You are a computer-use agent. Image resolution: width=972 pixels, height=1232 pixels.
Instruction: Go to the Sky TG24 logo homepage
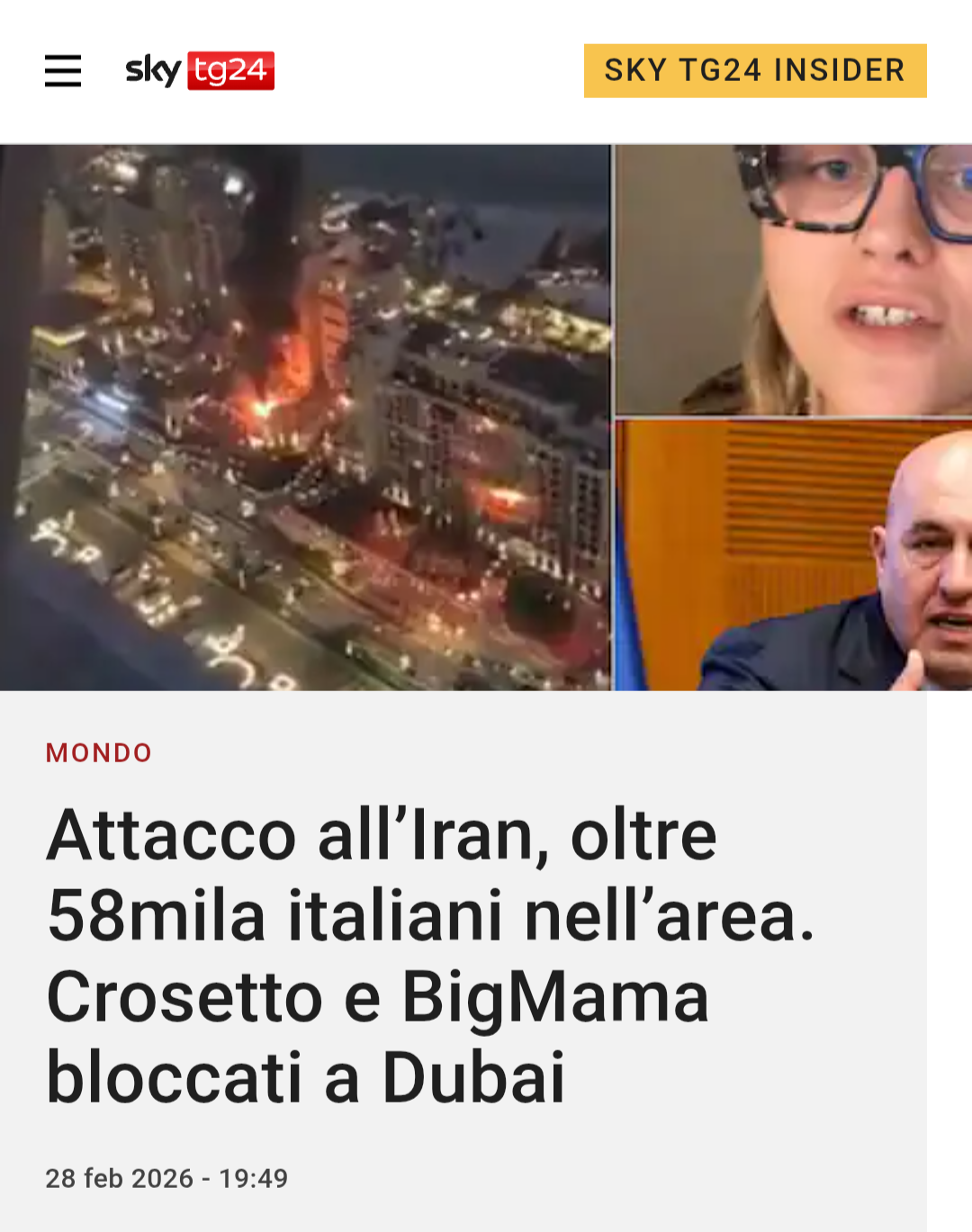click(200, 70)
